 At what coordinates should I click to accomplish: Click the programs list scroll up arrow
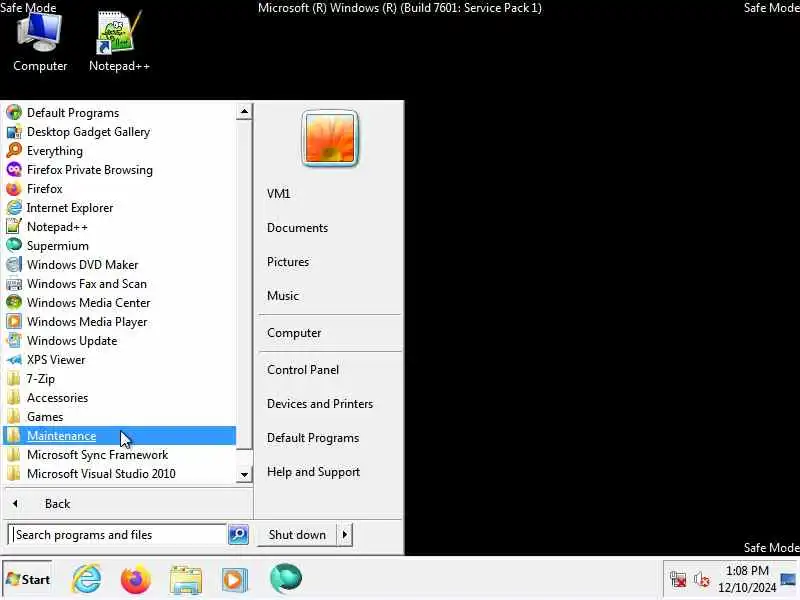[244, 111]
